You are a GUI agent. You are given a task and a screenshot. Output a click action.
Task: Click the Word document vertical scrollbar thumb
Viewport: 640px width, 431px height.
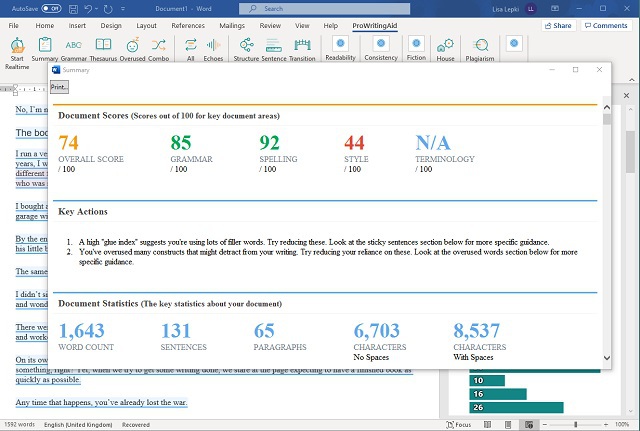(x=631, y=152)
